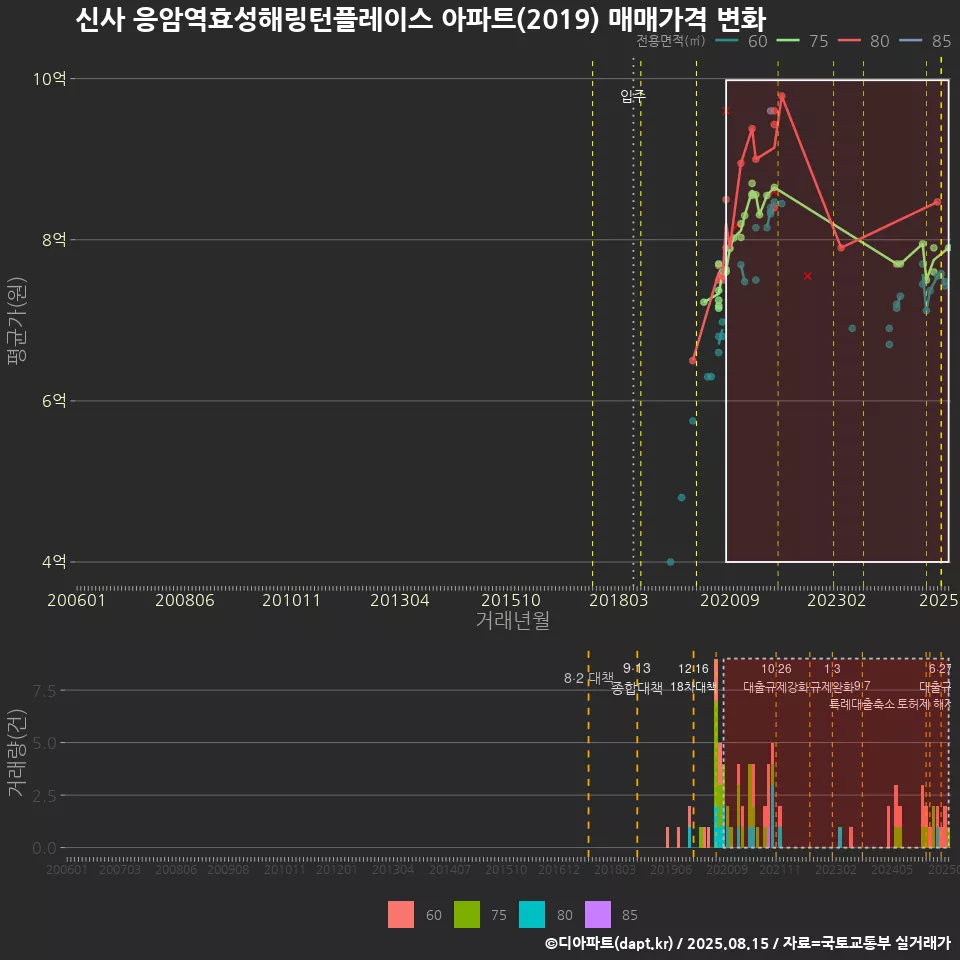Click 200806 on the price chart x-axis

coord(184,600)
